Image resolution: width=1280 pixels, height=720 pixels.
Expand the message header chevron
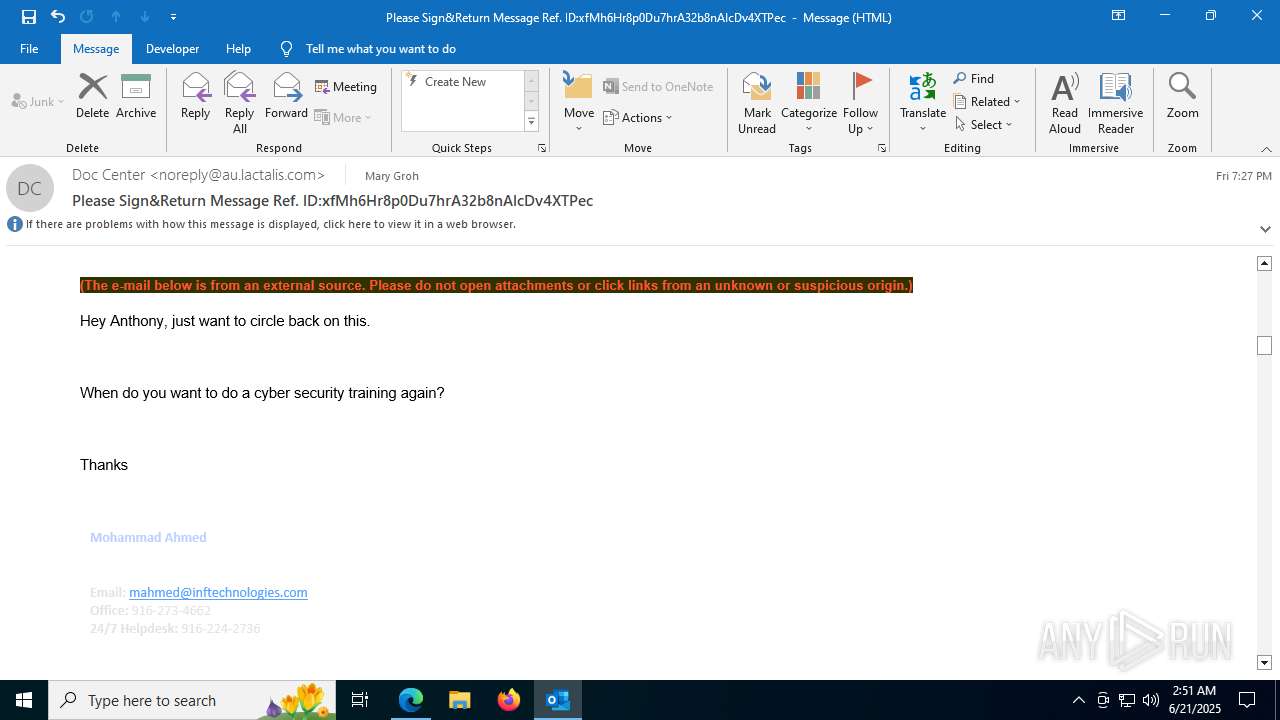point(1265,229)
